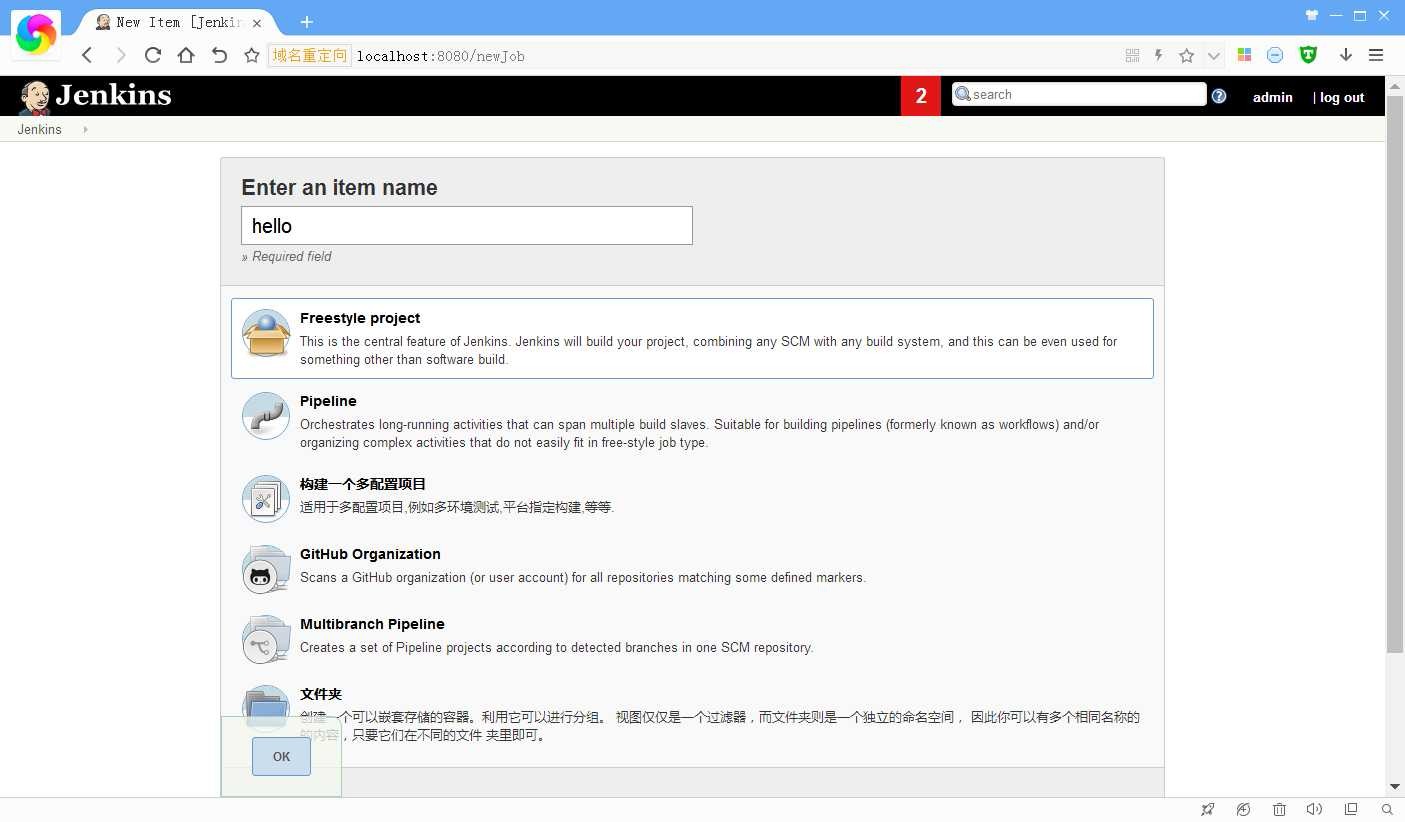
Task: Click the OK button
Action: pos(281,757)
